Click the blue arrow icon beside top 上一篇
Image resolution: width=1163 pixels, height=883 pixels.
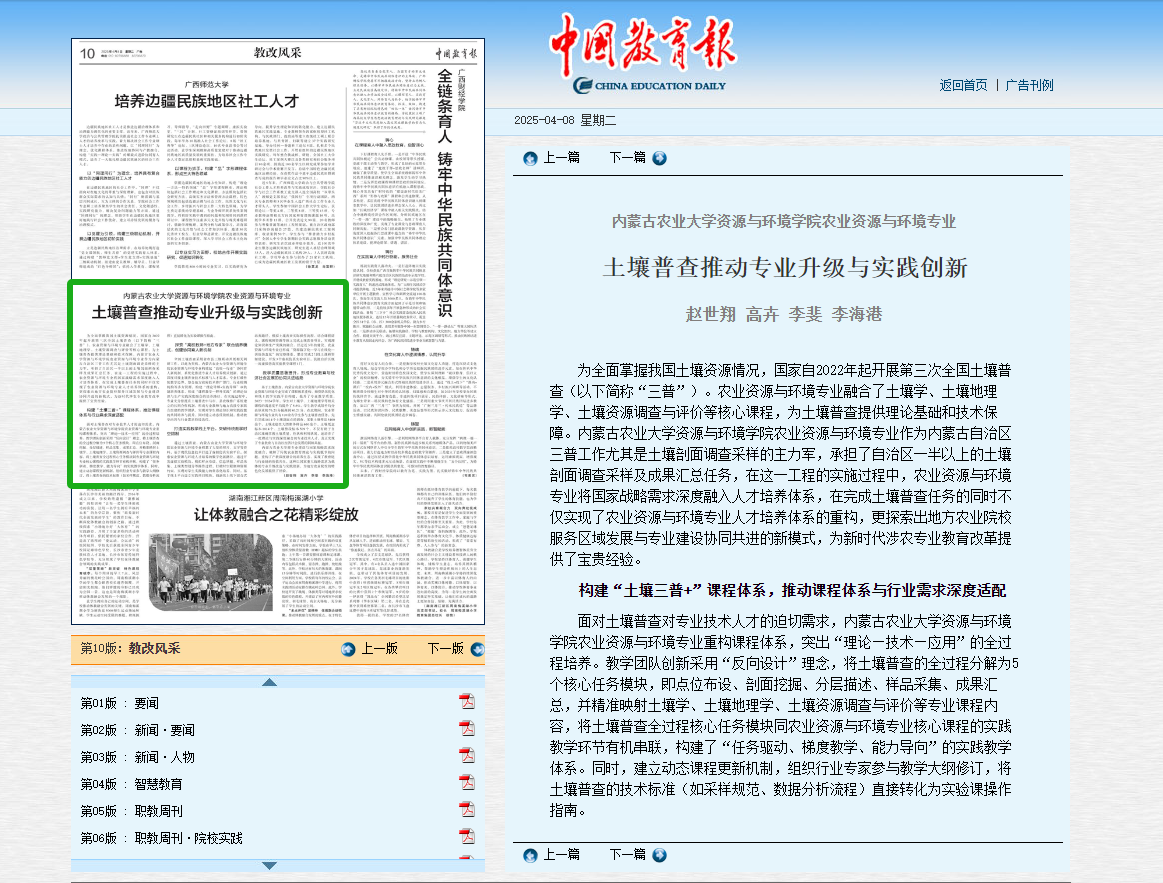tap(530, 158)
